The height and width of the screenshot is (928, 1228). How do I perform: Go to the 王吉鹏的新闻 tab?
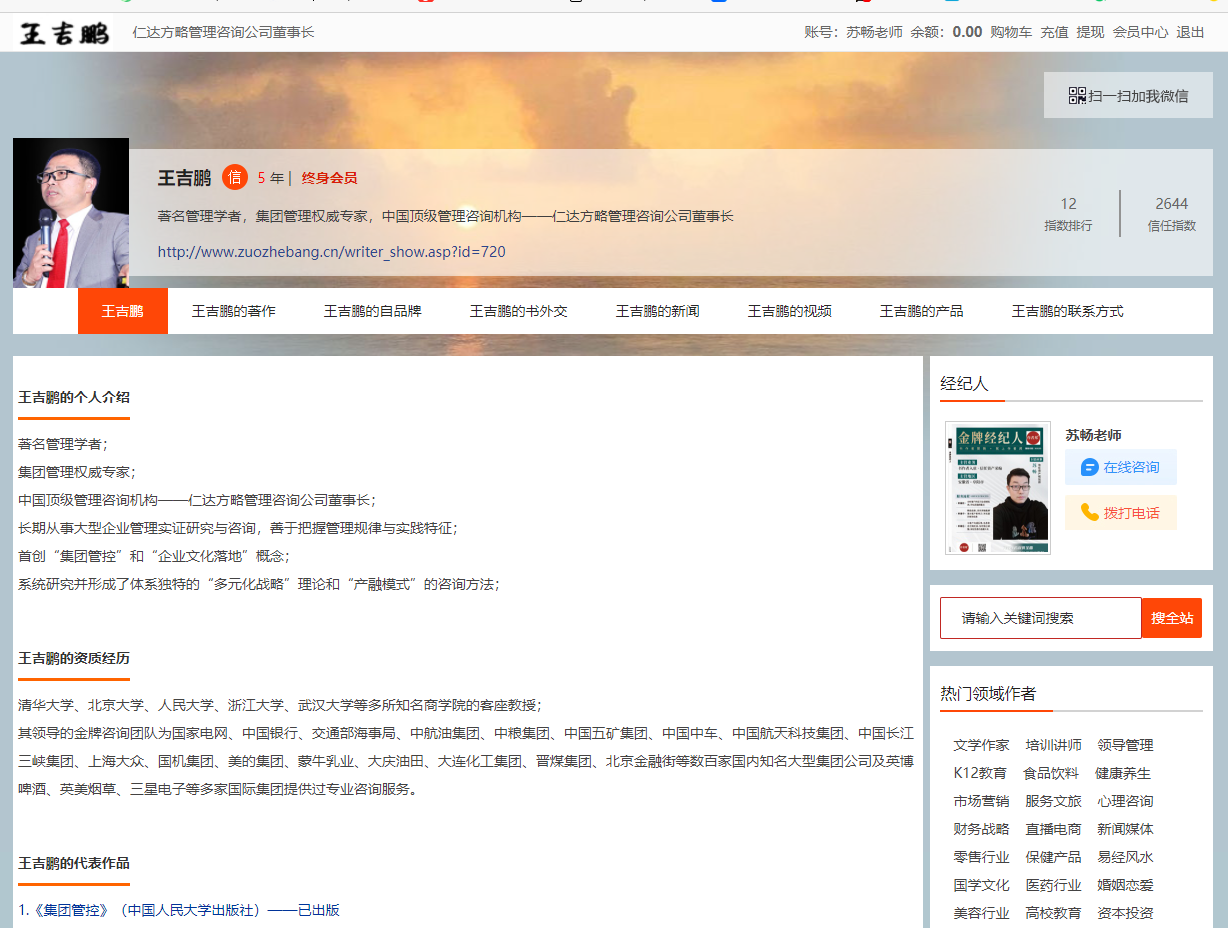[657, 311]
